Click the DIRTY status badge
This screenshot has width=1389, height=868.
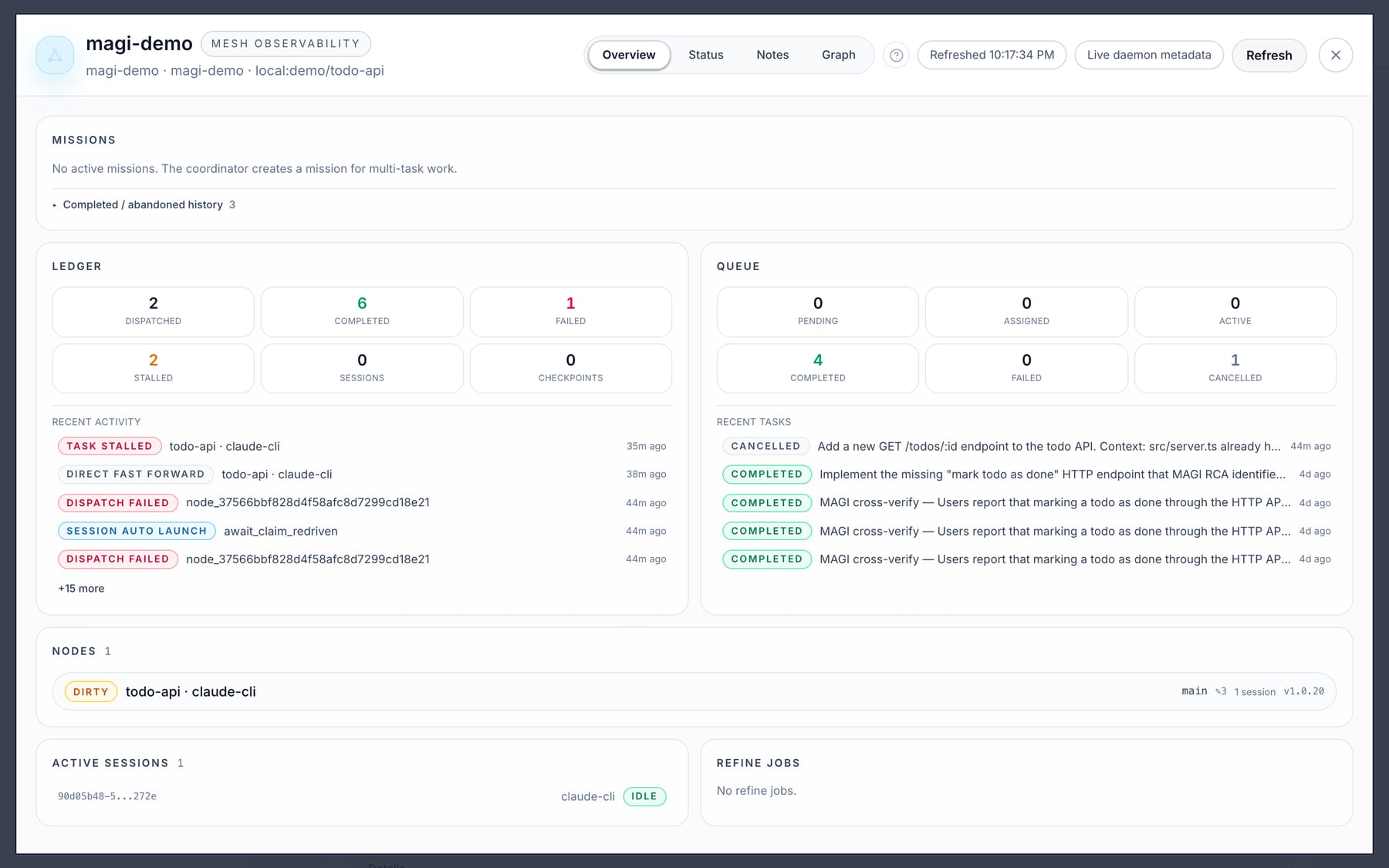coord(91,692)
